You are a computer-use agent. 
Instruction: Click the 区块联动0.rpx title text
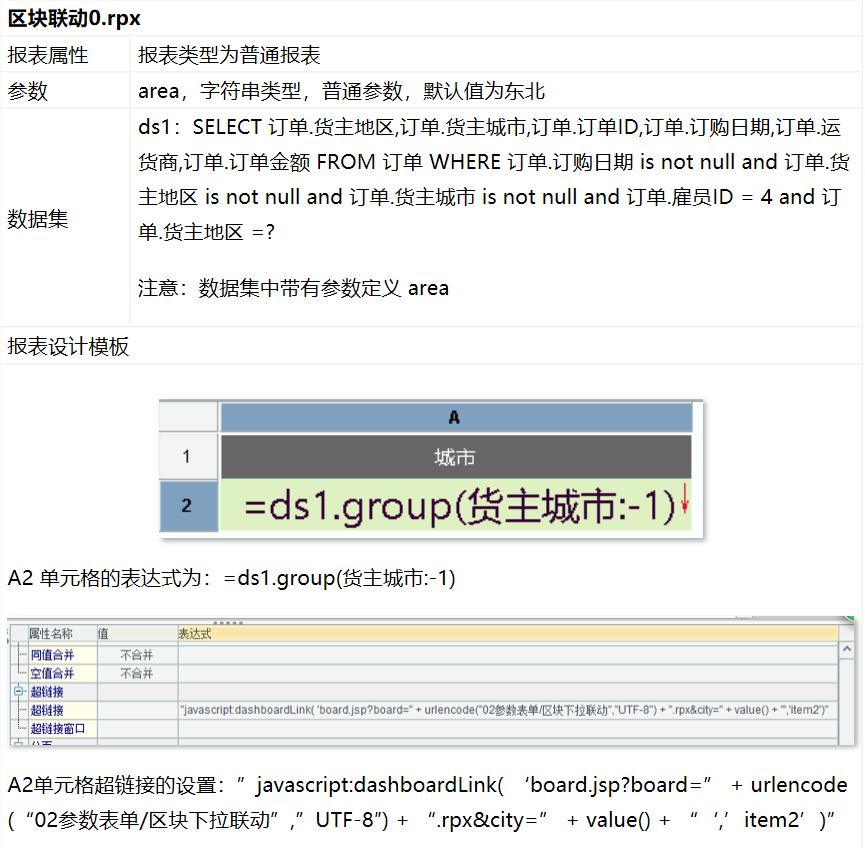point(74,19)
